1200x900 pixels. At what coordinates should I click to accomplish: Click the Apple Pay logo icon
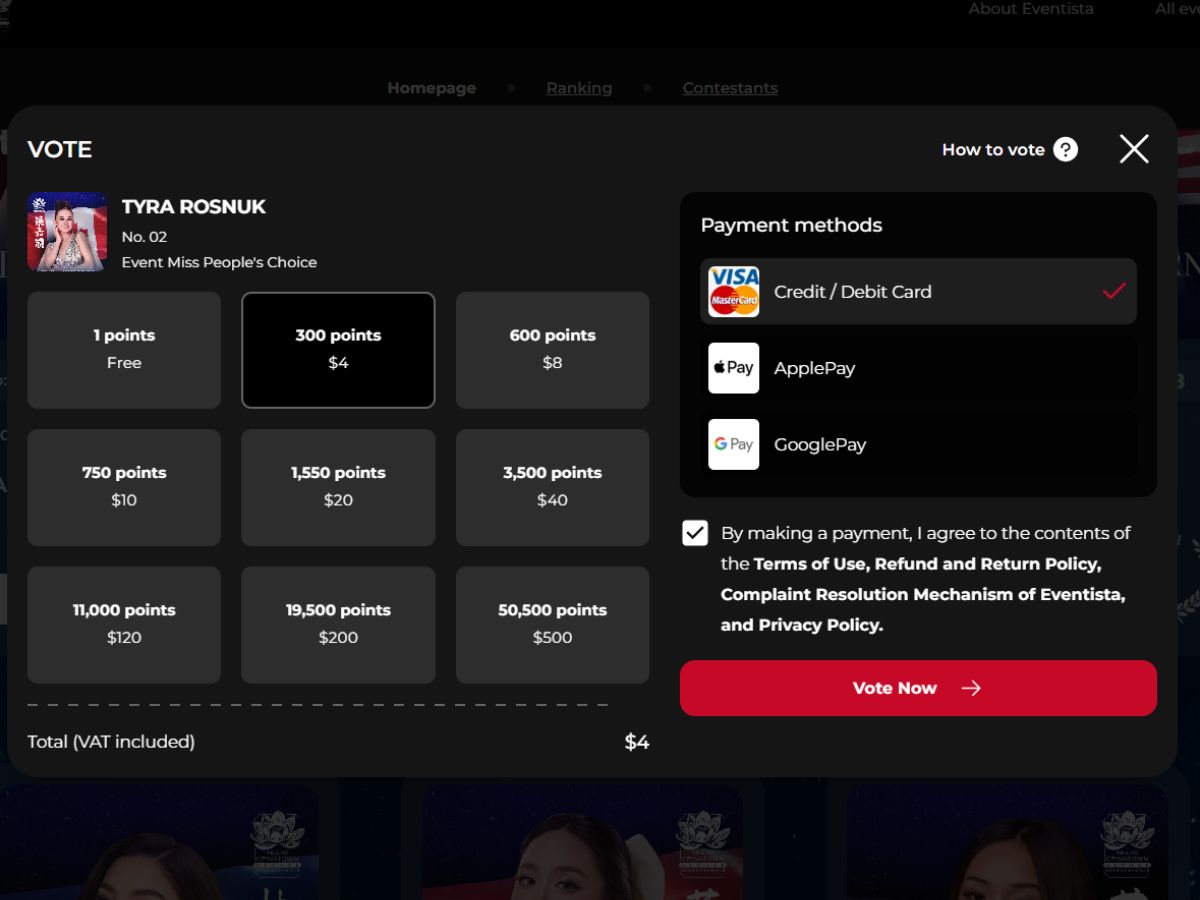click(x=734, y=368)
